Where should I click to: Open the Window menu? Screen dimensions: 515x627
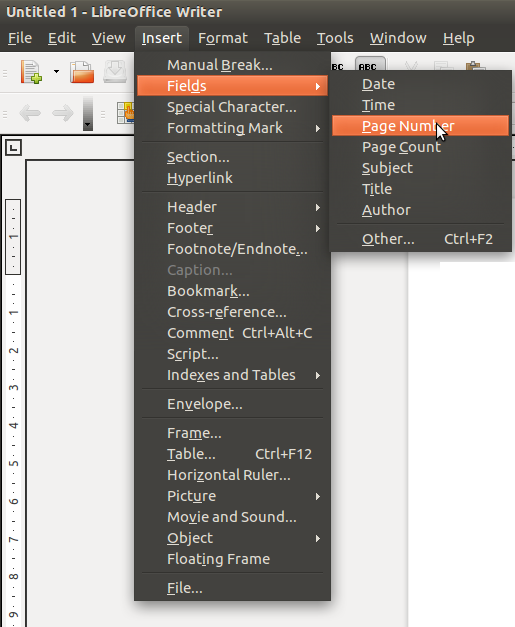pyautogui.click(x=398, y=38)
